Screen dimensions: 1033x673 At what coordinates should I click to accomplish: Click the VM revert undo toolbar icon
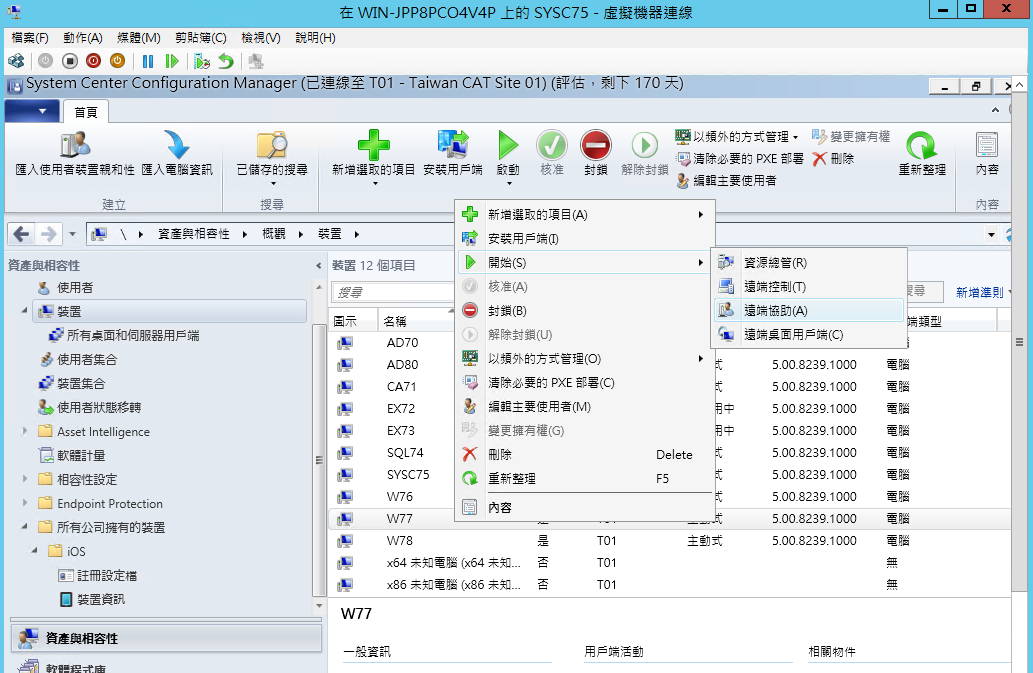click(226, 61)
